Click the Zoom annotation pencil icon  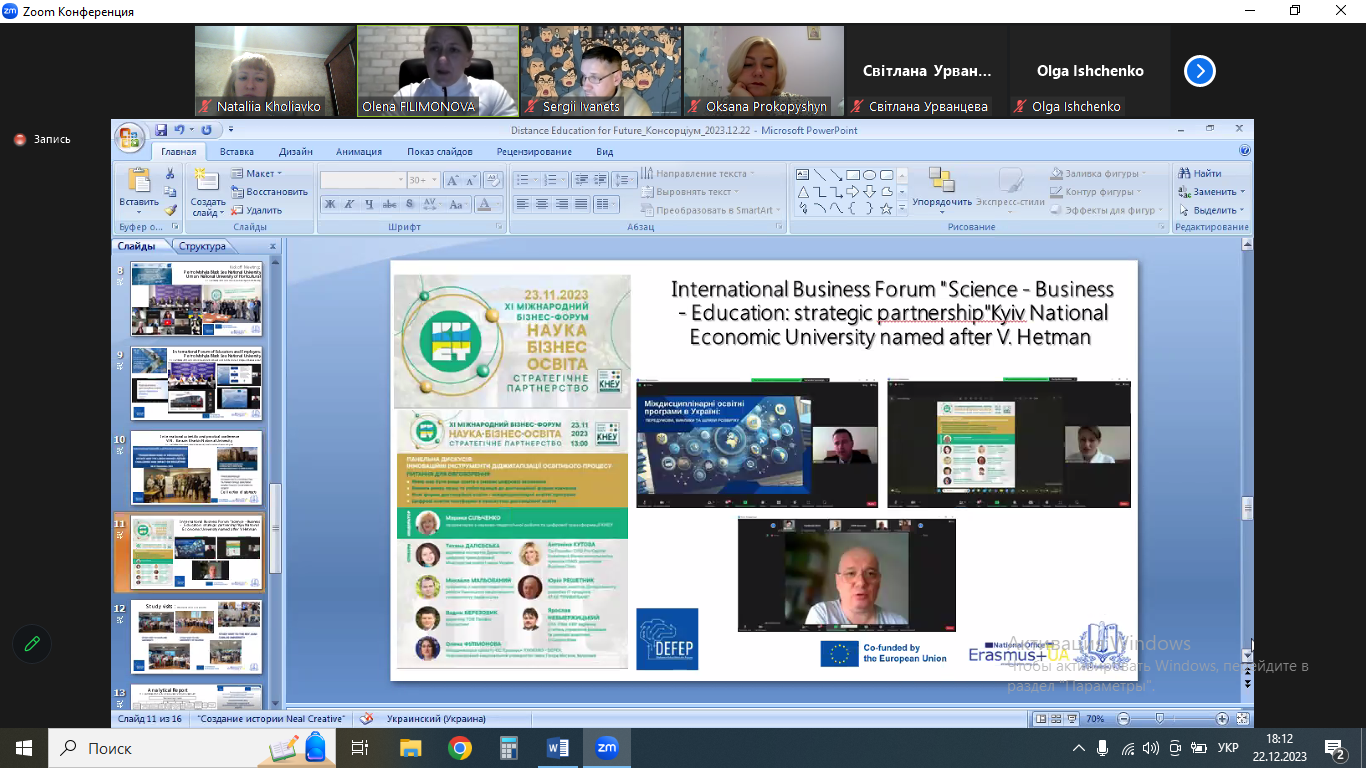pyautogui.click(x=32, y=643)
